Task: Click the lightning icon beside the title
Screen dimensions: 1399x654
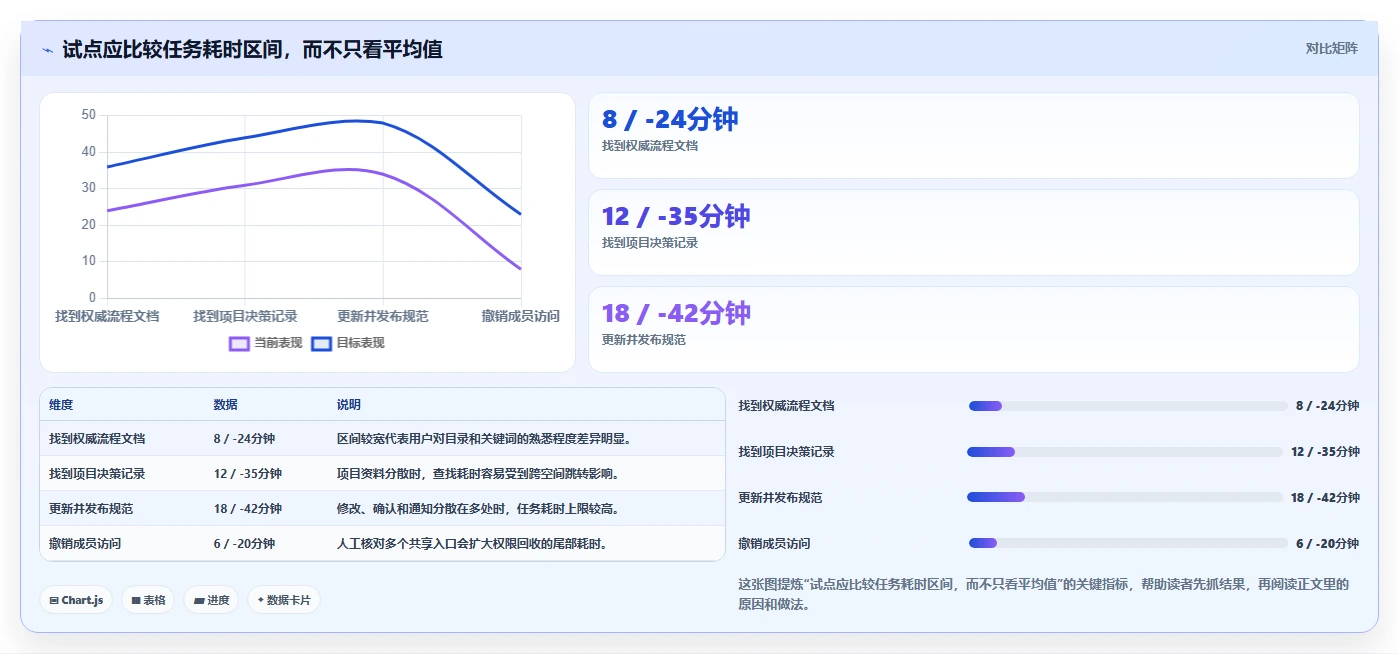Action: click(x=47, y=49)
